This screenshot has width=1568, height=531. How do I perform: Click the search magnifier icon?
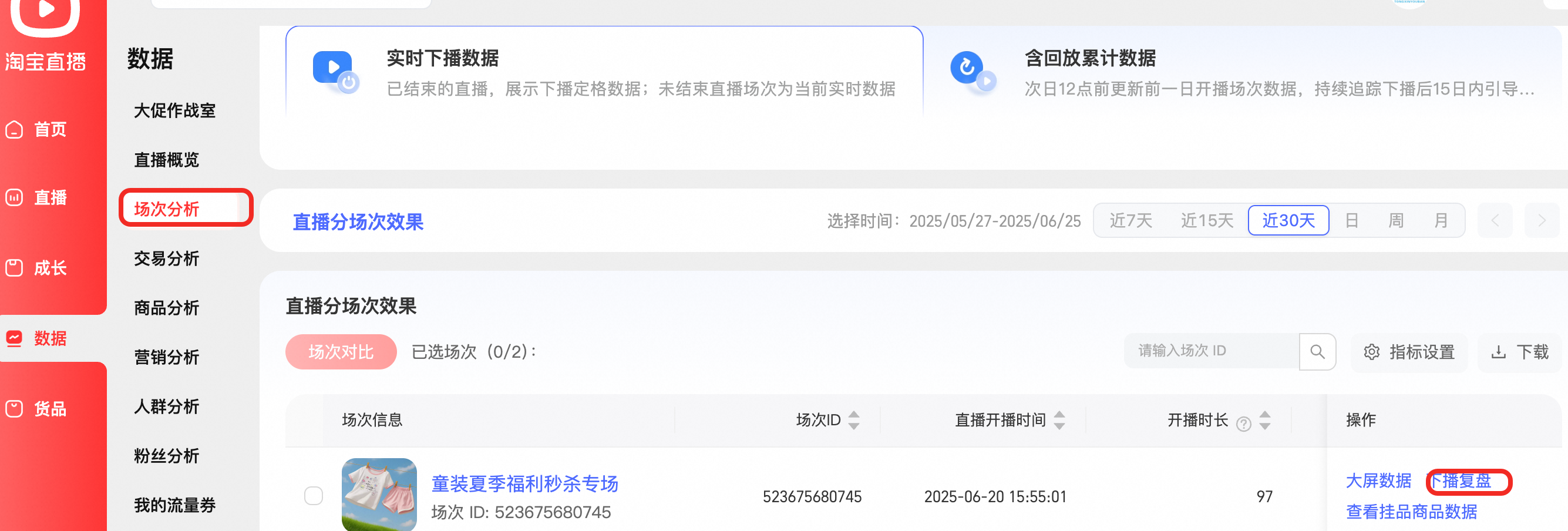click(1317, 351)
